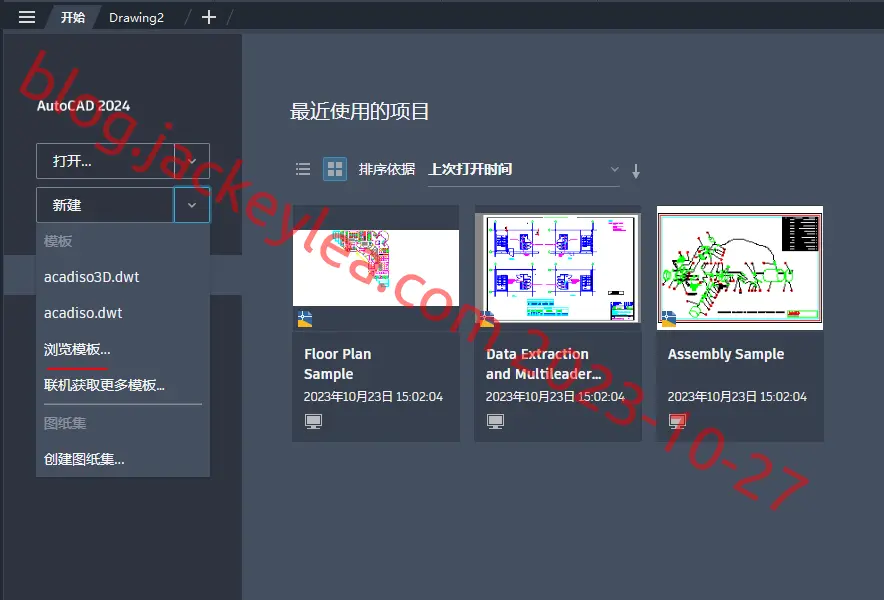The image size is (884, 600).
Task: Open the Floor Plan Sample thumbnail
Action: coord(376,268)
